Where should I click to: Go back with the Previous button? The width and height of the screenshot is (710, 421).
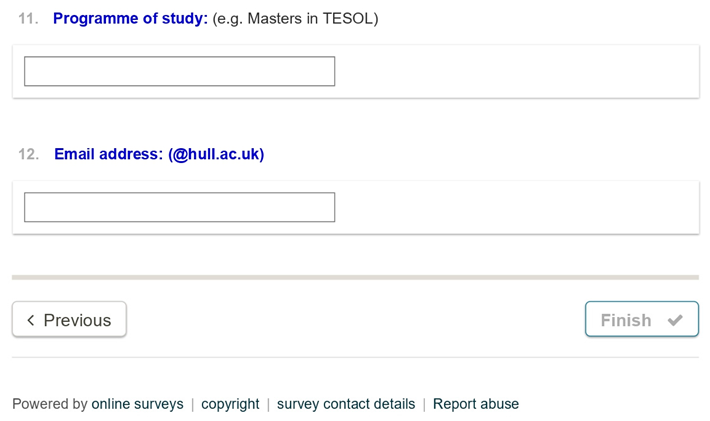[x=69, y=320]
